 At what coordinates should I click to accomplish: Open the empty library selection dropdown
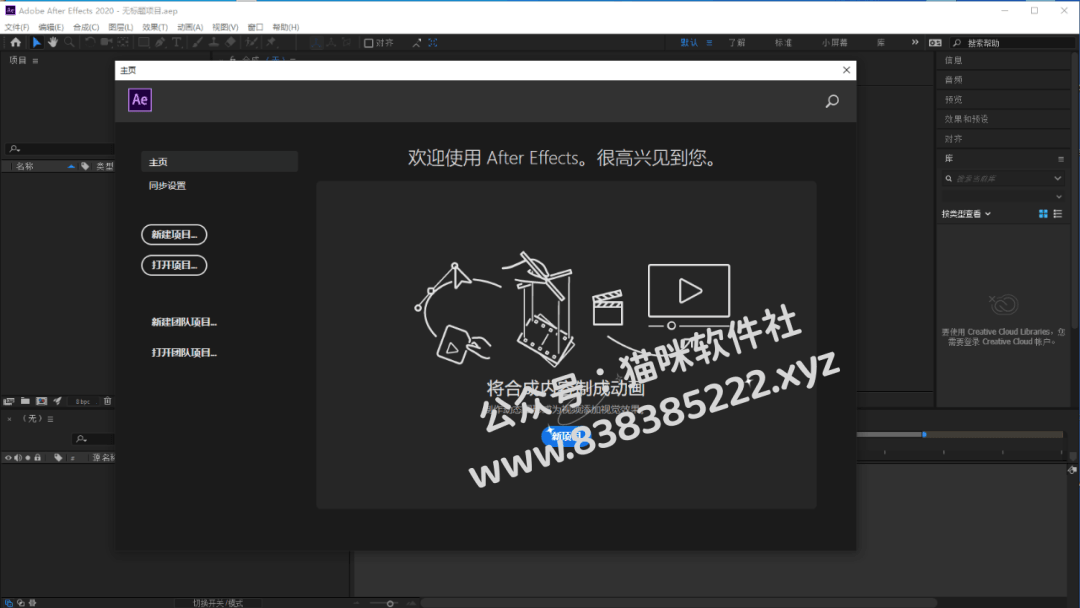[x=1002, y=197]
